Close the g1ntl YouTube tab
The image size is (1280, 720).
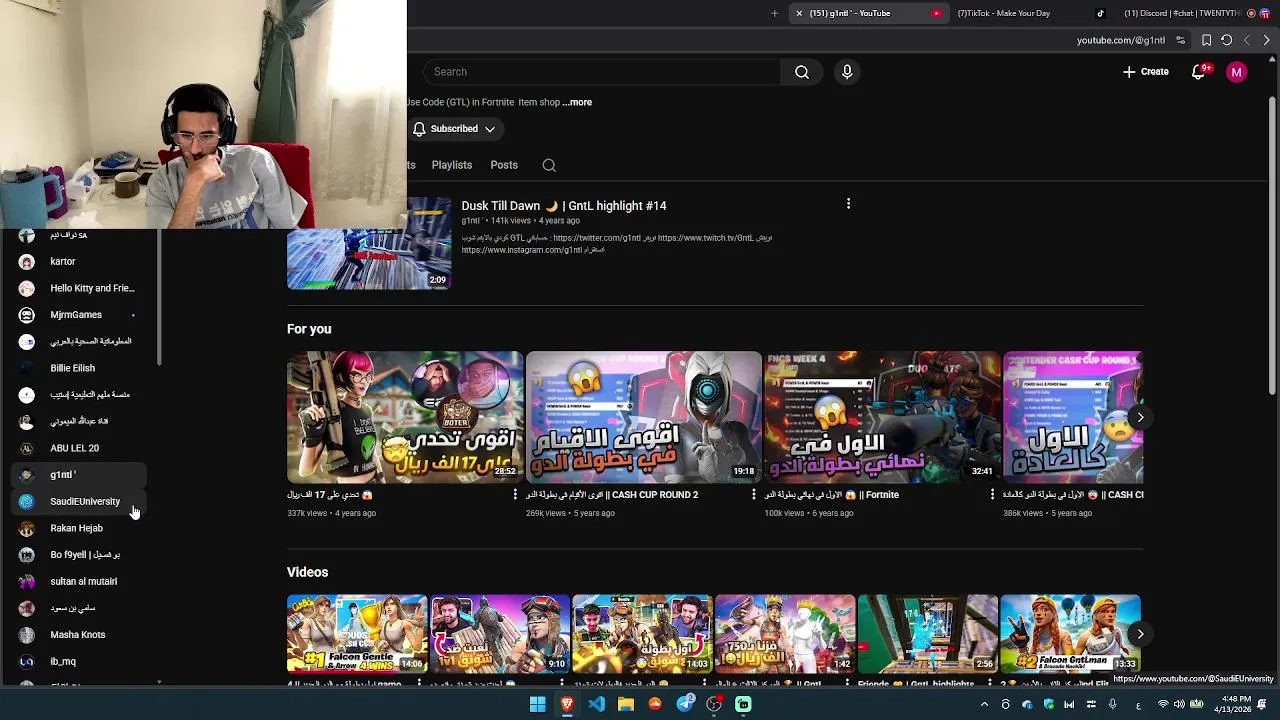[798, 13]
